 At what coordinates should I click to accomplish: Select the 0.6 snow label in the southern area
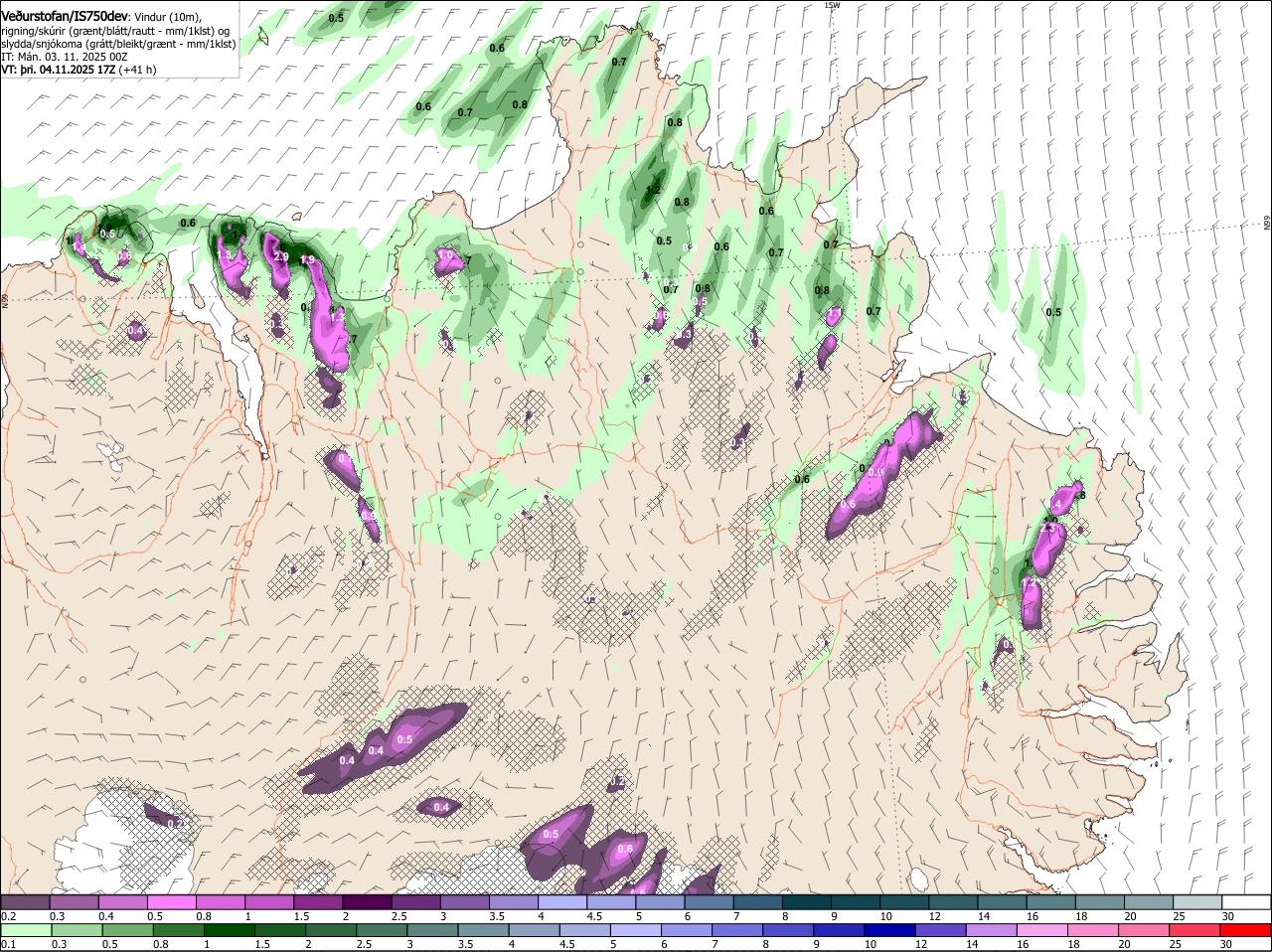[625, 849]
